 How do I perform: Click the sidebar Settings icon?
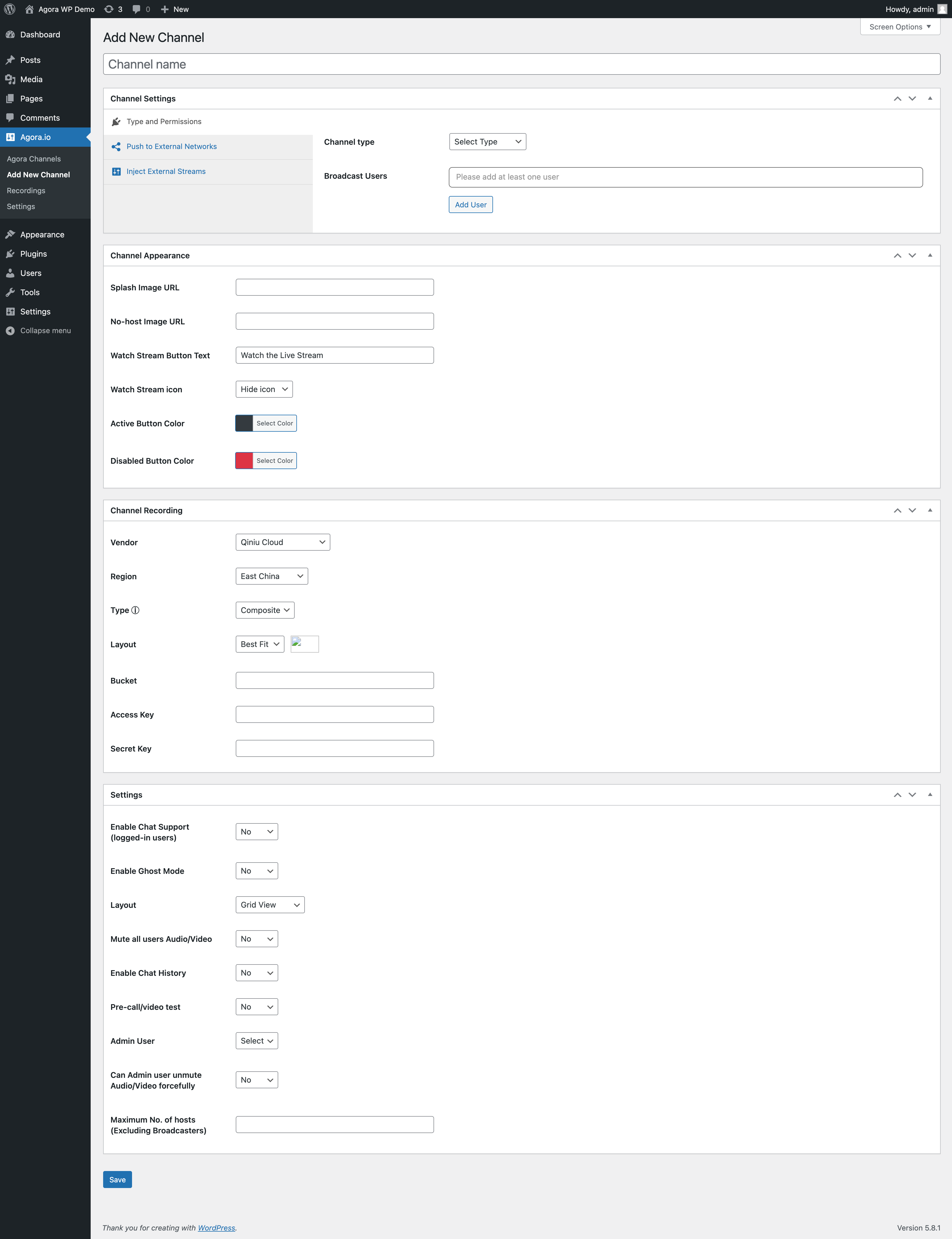(x=10, y=312)
